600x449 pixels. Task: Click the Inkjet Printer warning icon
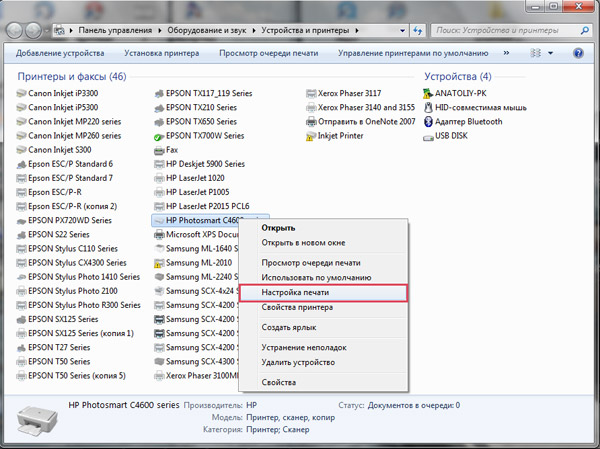pos(311,136)
